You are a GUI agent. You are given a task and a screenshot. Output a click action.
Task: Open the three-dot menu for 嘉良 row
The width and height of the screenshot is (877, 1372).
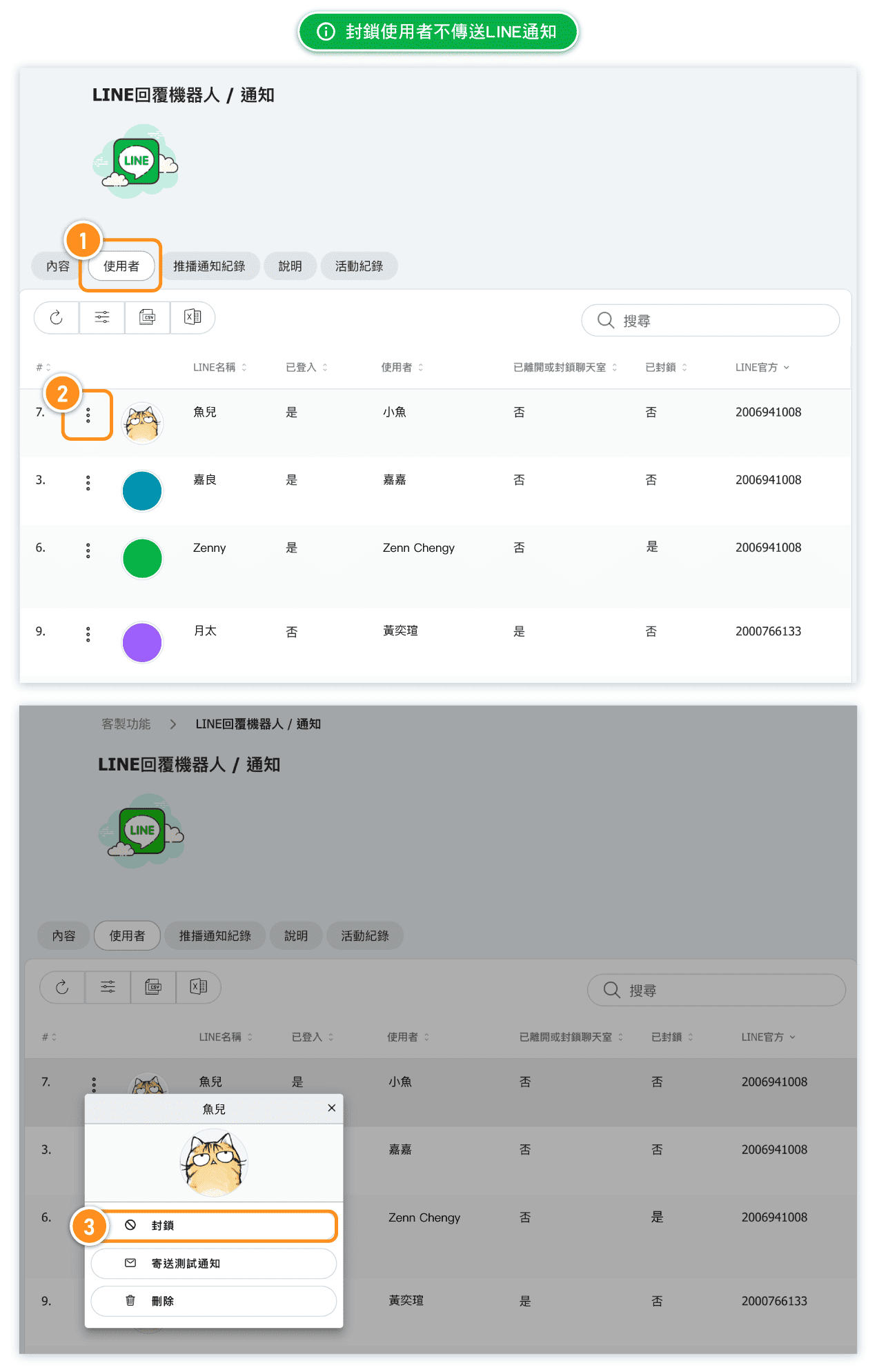click(88, 483)
